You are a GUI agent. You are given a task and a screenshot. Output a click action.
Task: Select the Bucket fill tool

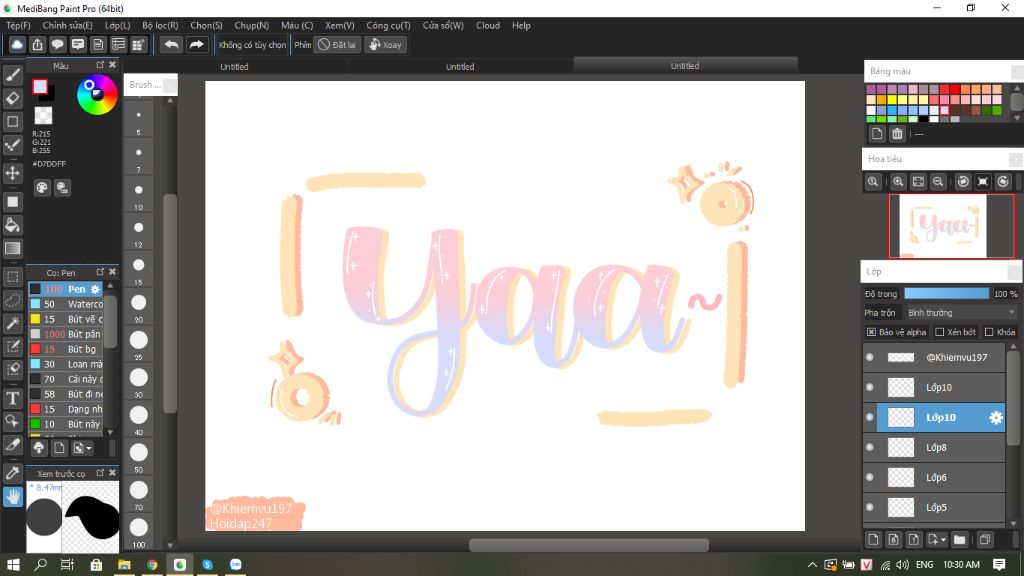tap(12, 225)
